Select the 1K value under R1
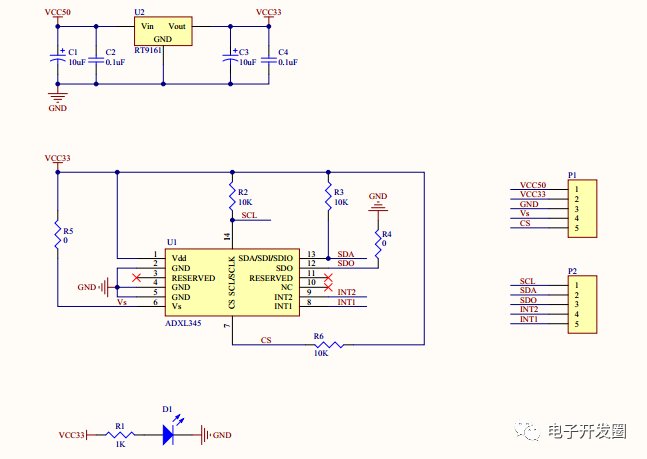 (120, 445)
